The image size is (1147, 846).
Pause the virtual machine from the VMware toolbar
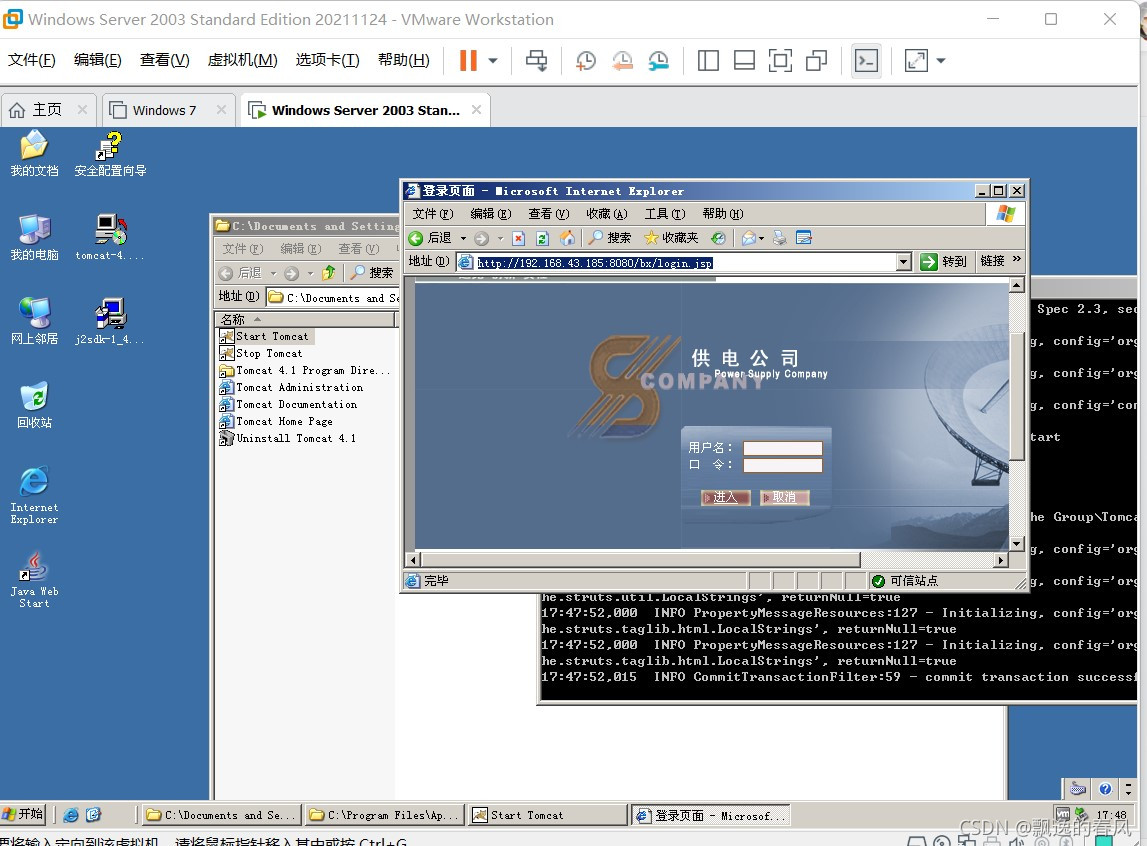(468, 61)
